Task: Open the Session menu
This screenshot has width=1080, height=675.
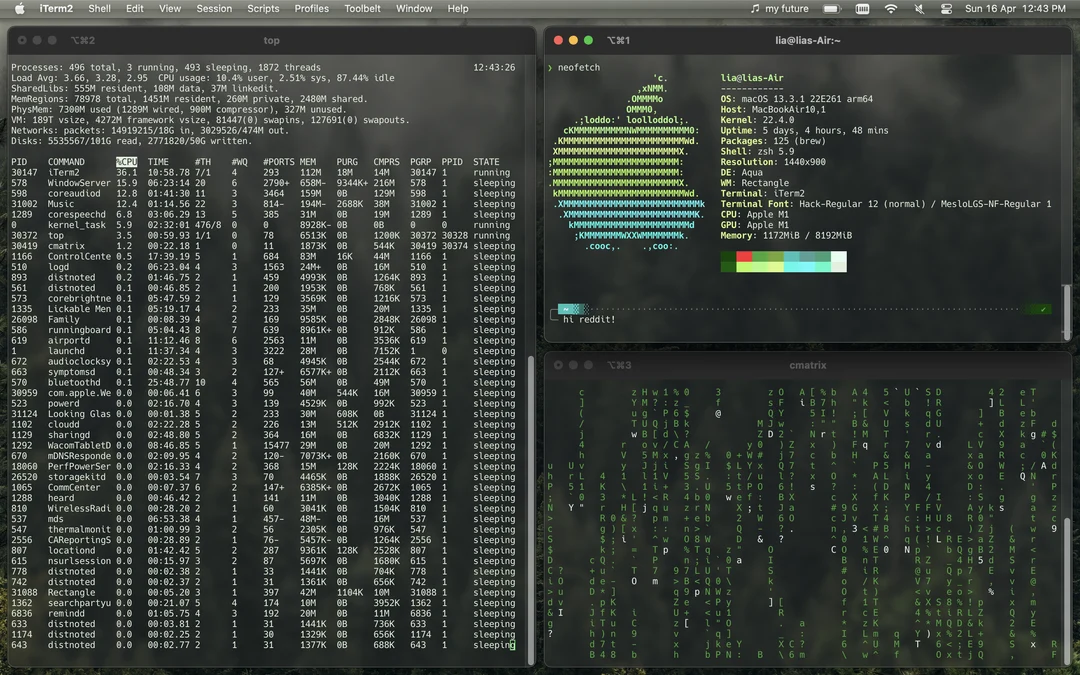Action: (215, 8)
